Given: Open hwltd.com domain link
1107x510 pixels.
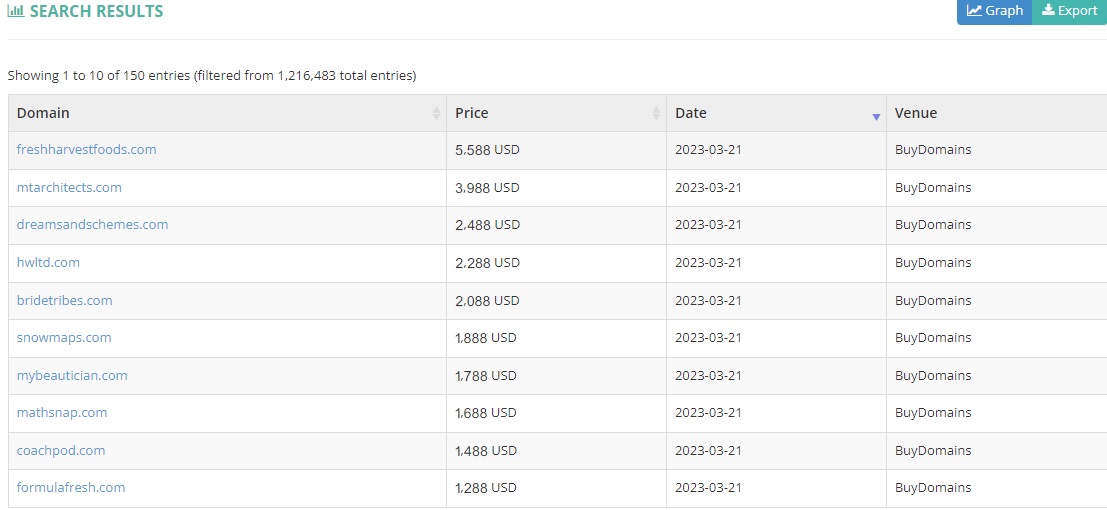Looking at the screenshot, I should tap(48, 262).
